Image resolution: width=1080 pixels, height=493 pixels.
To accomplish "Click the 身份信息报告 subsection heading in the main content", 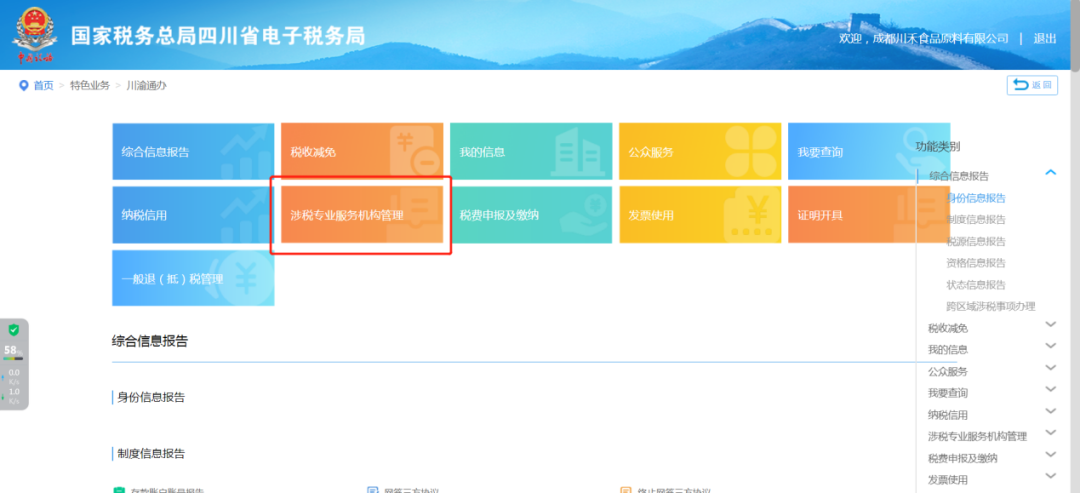I will (x=151, y=397).
